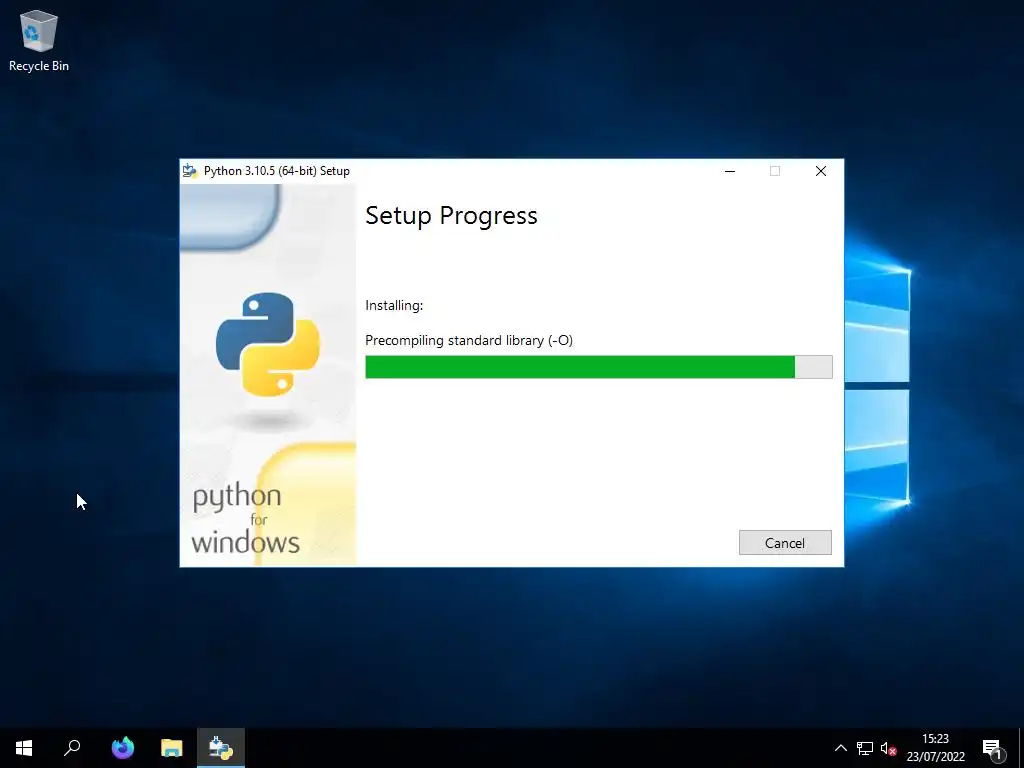Screen dimensions: 1024x768
Task: Minimize the Python Setup window
Action: [x=730, y=171]
